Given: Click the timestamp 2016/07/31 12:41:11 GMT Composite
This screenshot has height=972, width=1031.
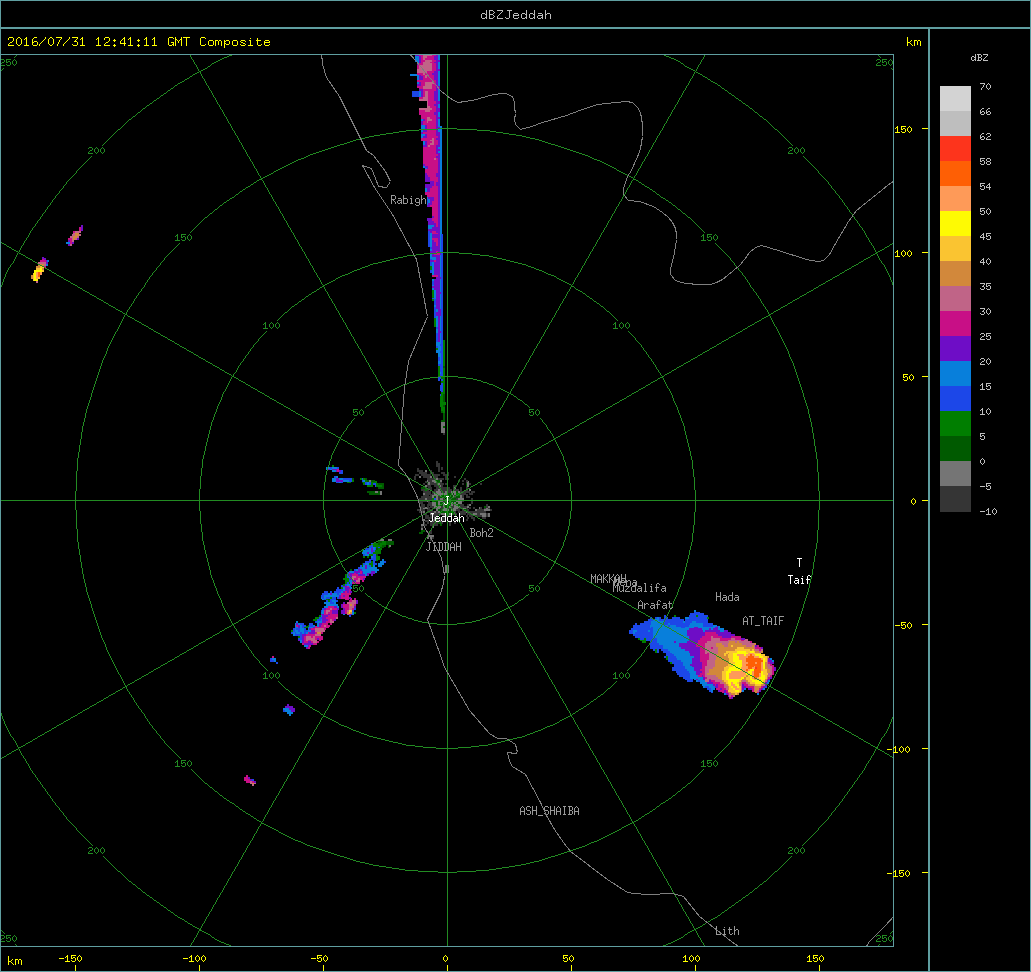Looking at the screenshot, I should pyautogui.click(x=139, y=41).
